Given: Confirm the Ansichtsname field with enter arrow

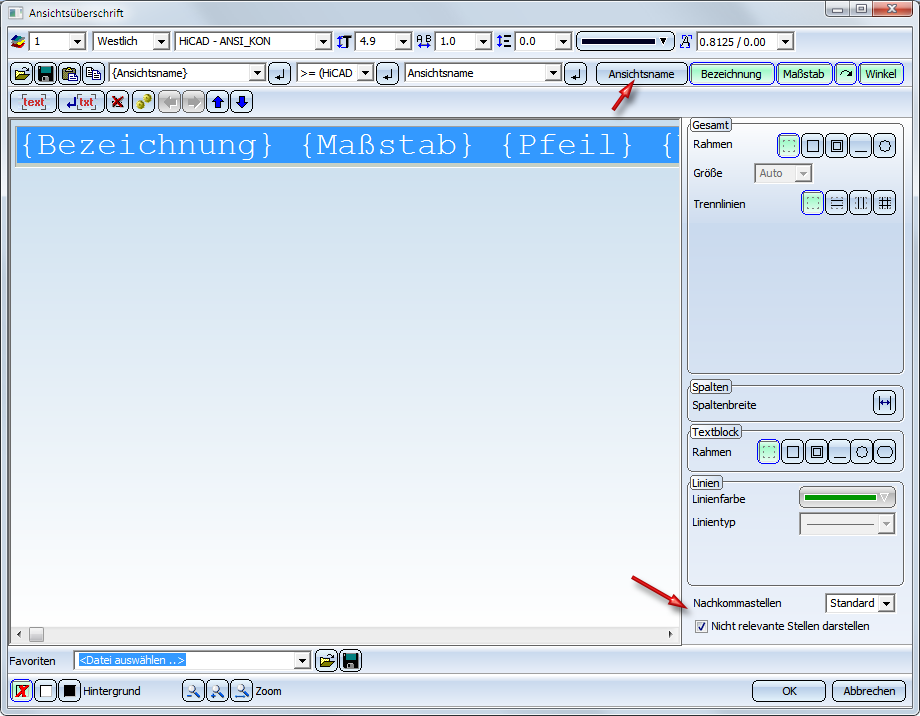Looking at the screenshot, I should tap(576, 74).
